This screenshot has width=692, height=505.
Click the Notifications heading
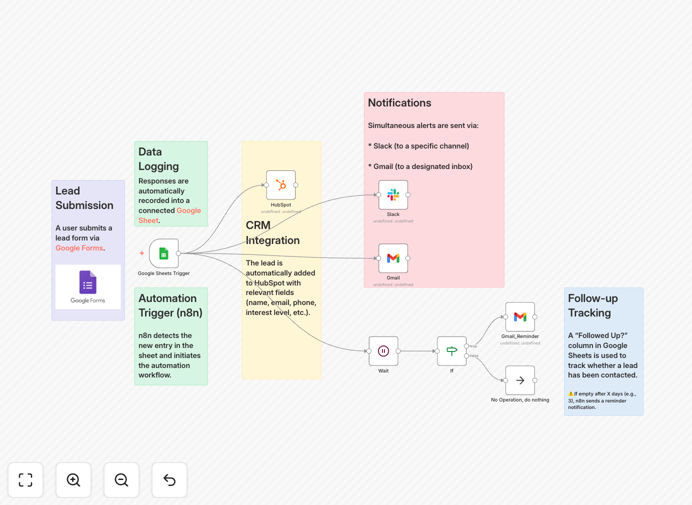point(399,103)
